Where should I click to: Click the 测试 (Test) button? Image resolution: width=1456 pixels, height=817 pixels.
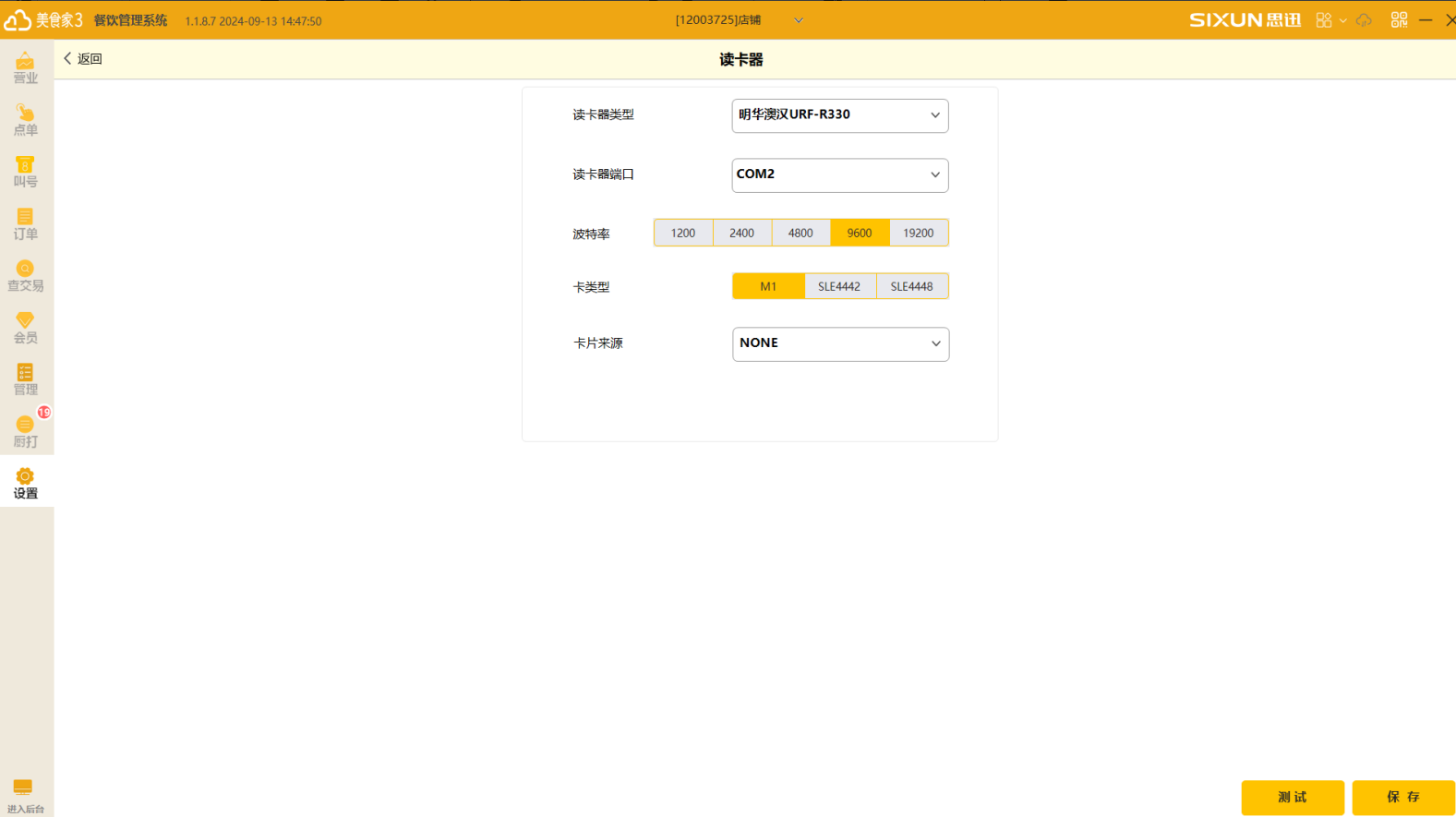pos(1292,797)
